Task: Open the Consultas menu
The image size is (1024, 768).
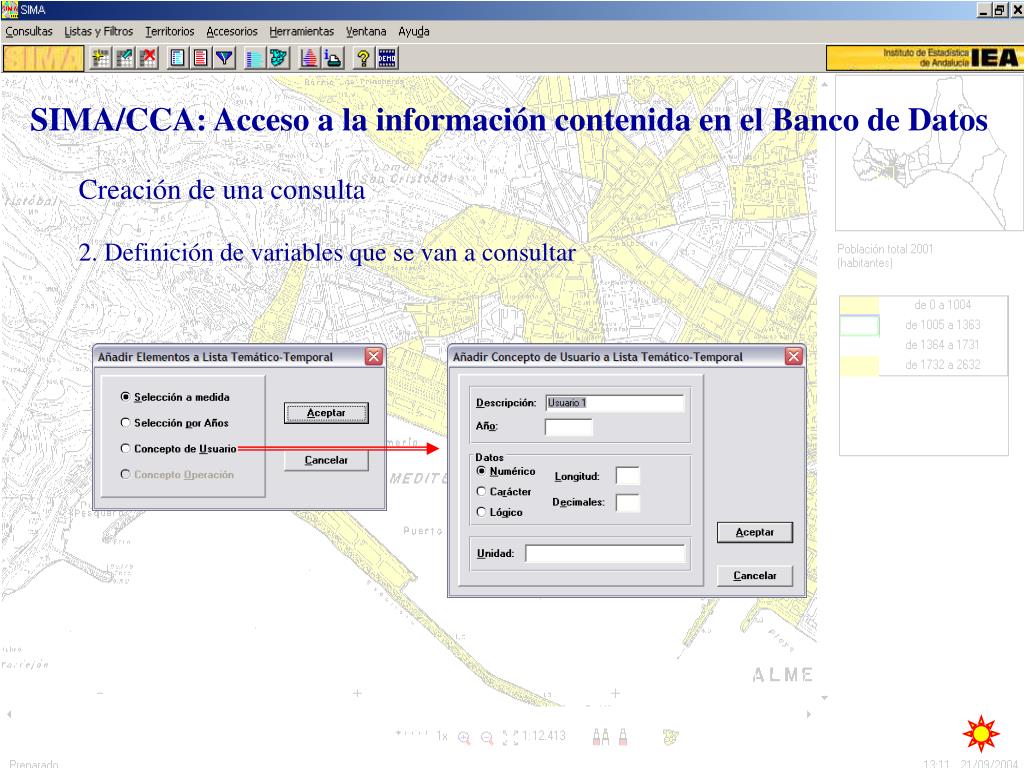Action: (29, 31)
